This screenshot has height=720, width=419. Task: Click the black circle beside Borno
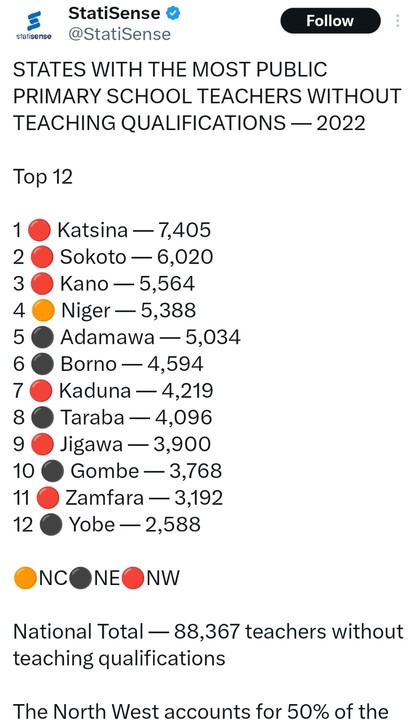click(x=42, y=364)
